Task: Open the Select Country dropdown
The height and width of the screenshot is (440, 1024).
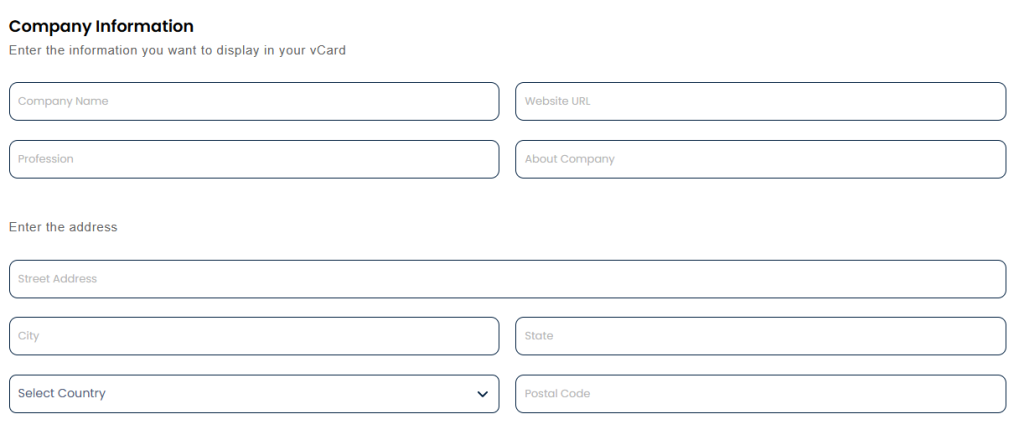Action: point(254,394)
